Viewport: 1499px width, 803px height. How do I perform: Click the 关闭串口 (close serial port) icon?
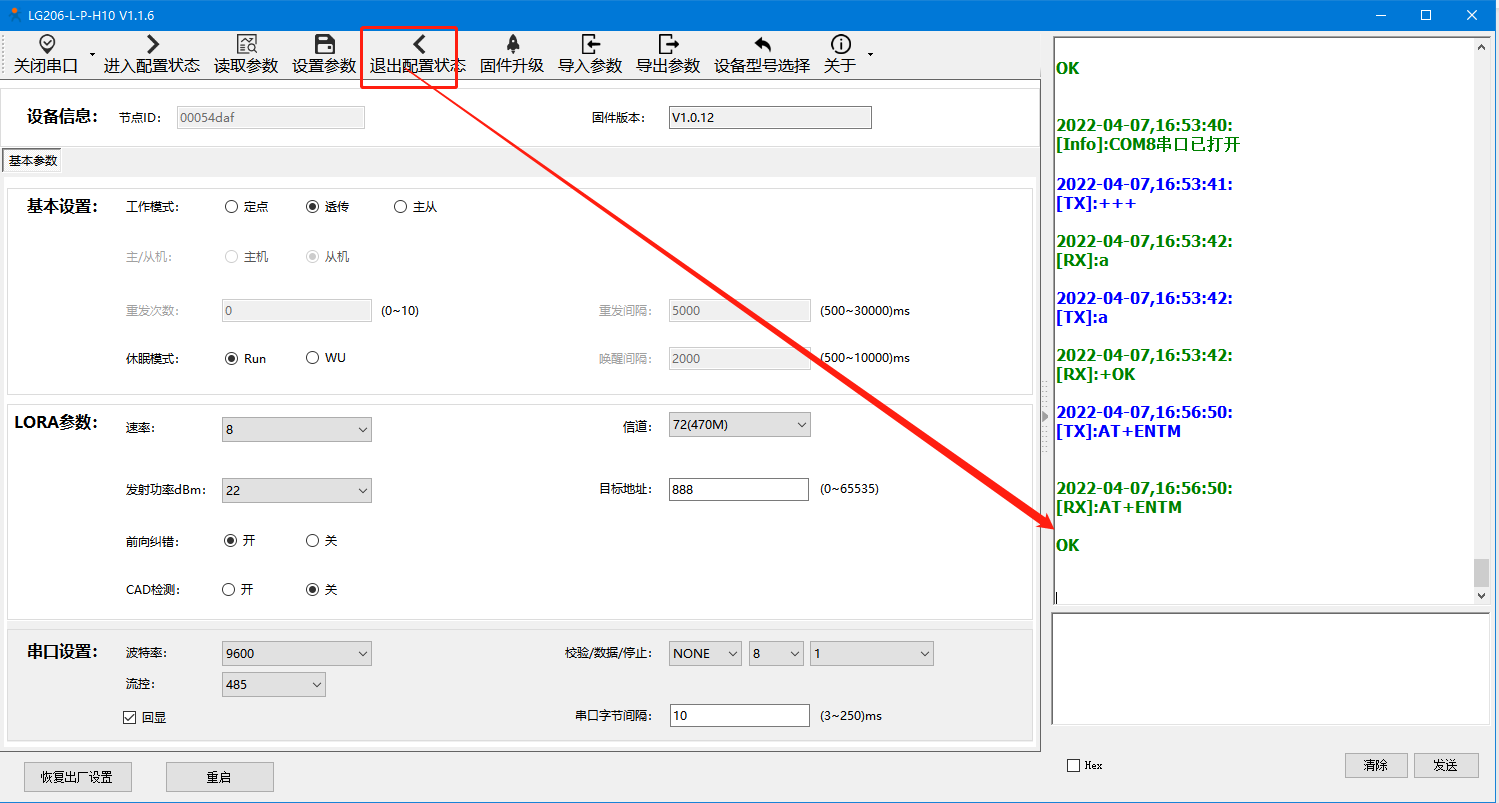[x=46, y=44]
